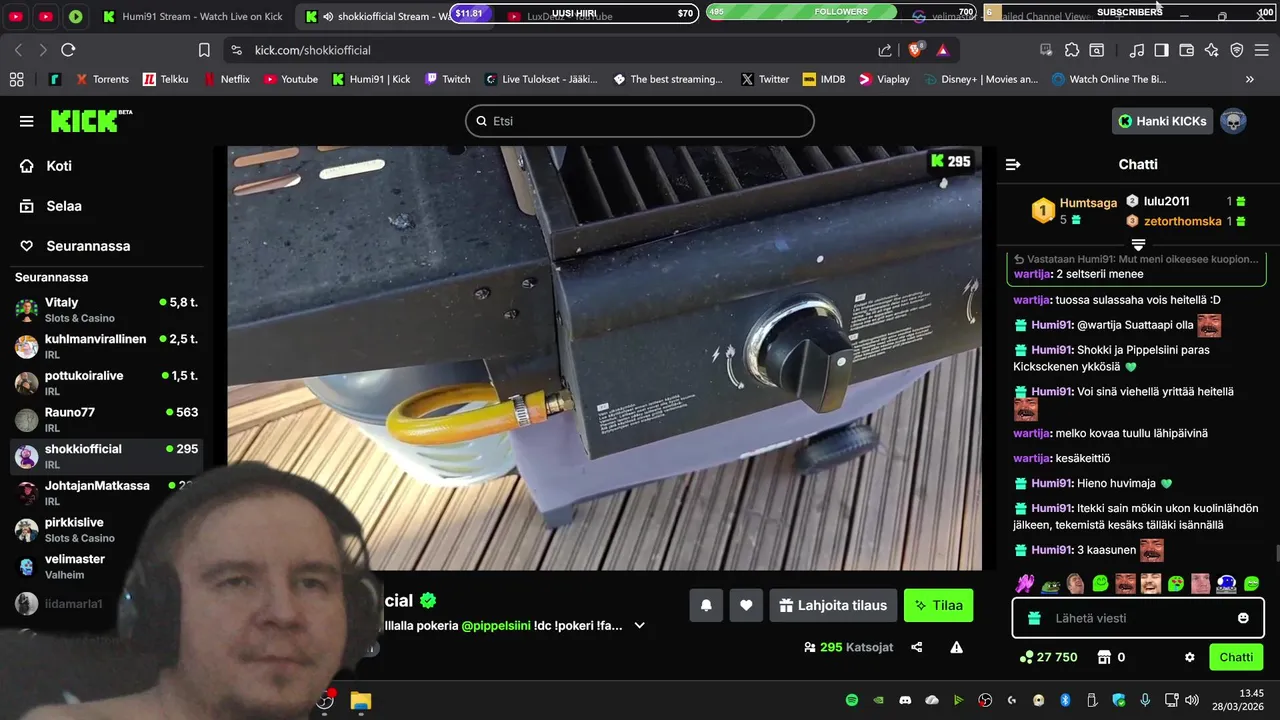Open the Kick hamburger menu
The image size is (1280, 720).
(26, 121)
